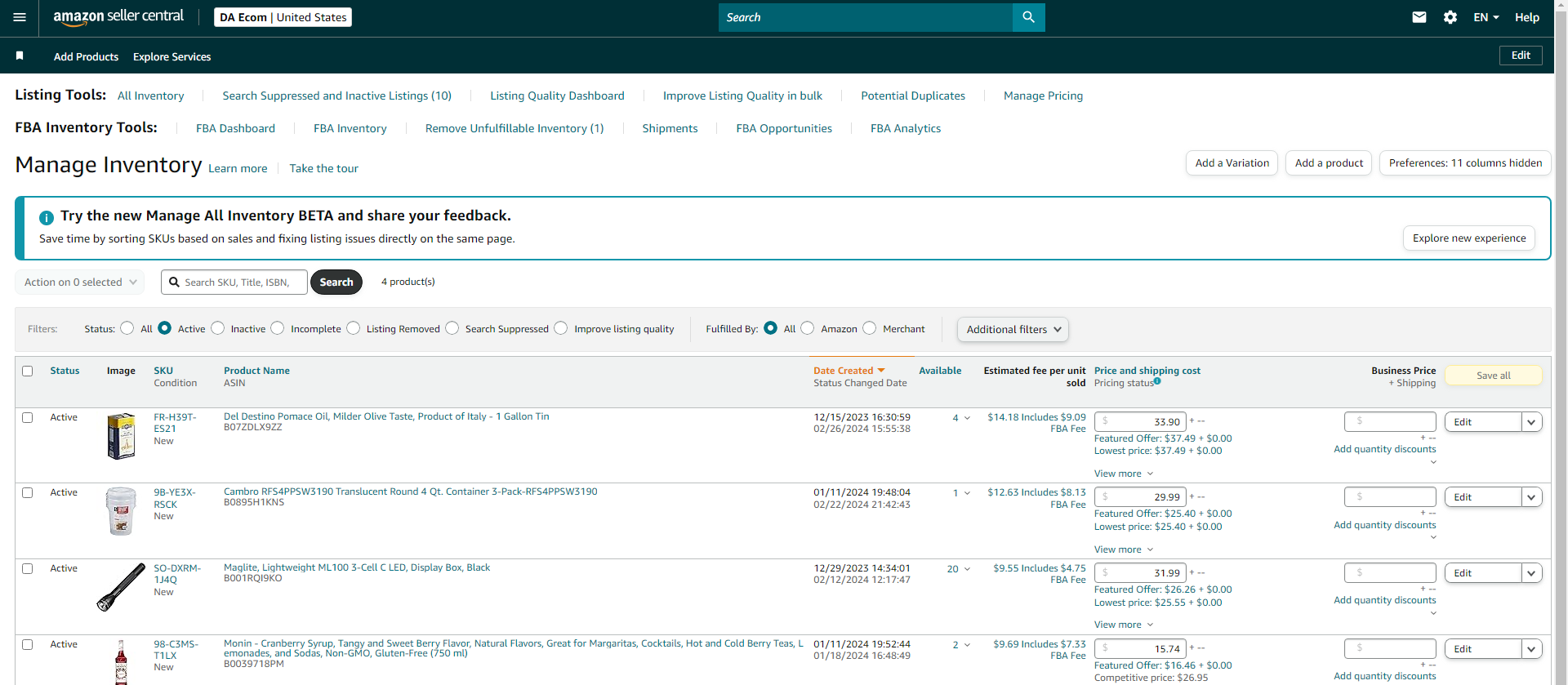Click the price field showing 33.90
Screen dimensions: 1568x685
pyautogui.click(x=1140, y=421)
